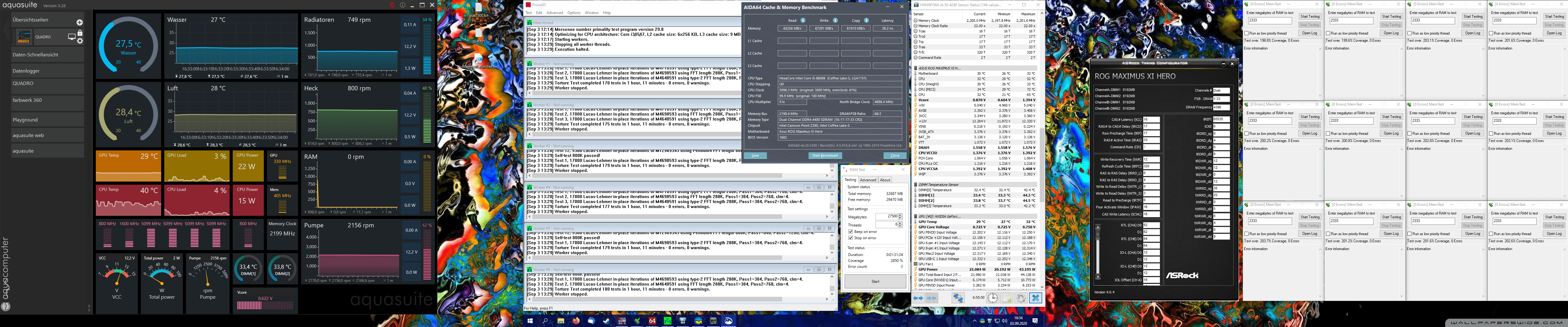
Task: Click Steam icon on the taskbar
Action: (606, 320)
